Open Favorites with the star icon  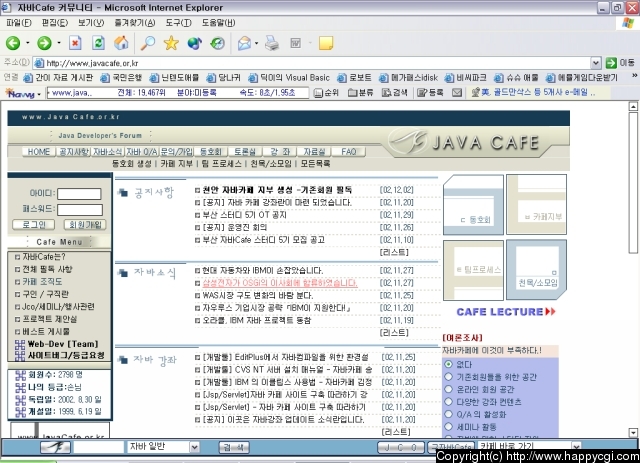(x=171, y=43)
